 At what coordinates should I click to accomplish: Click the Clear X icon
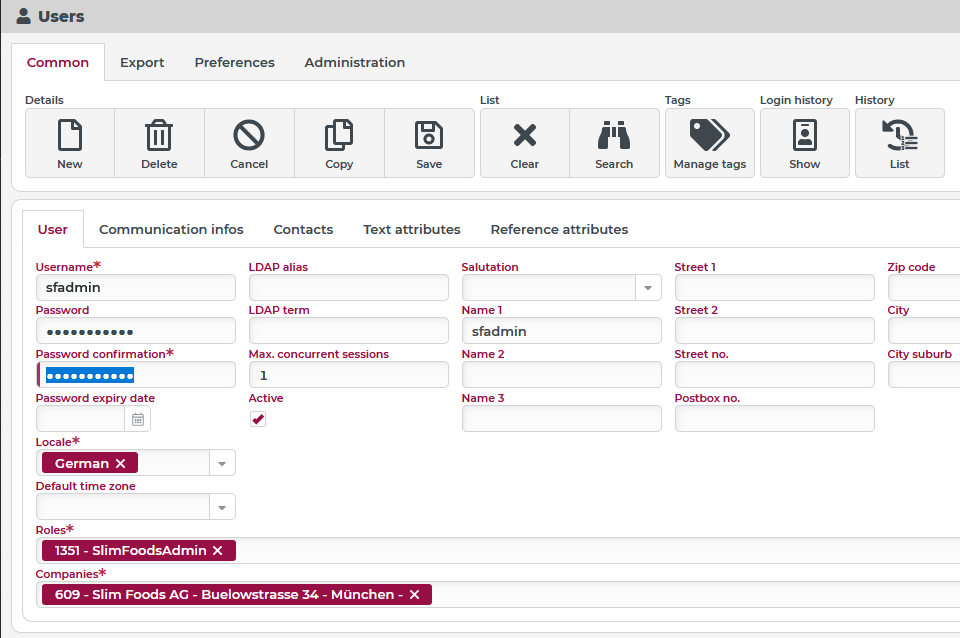pos(525,135)
